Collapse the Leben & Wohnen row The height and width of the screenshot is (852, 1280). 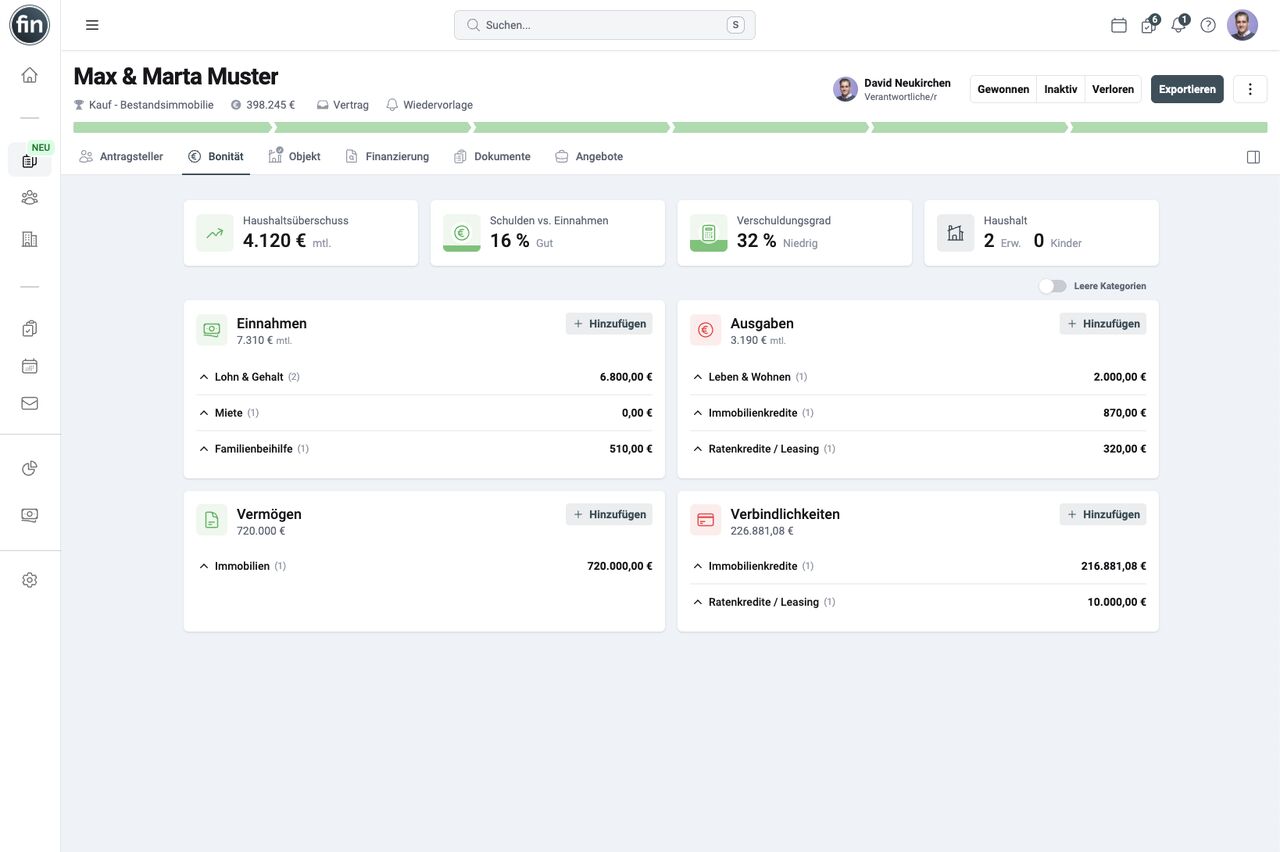pyautogui.click(x=918, y=377)
